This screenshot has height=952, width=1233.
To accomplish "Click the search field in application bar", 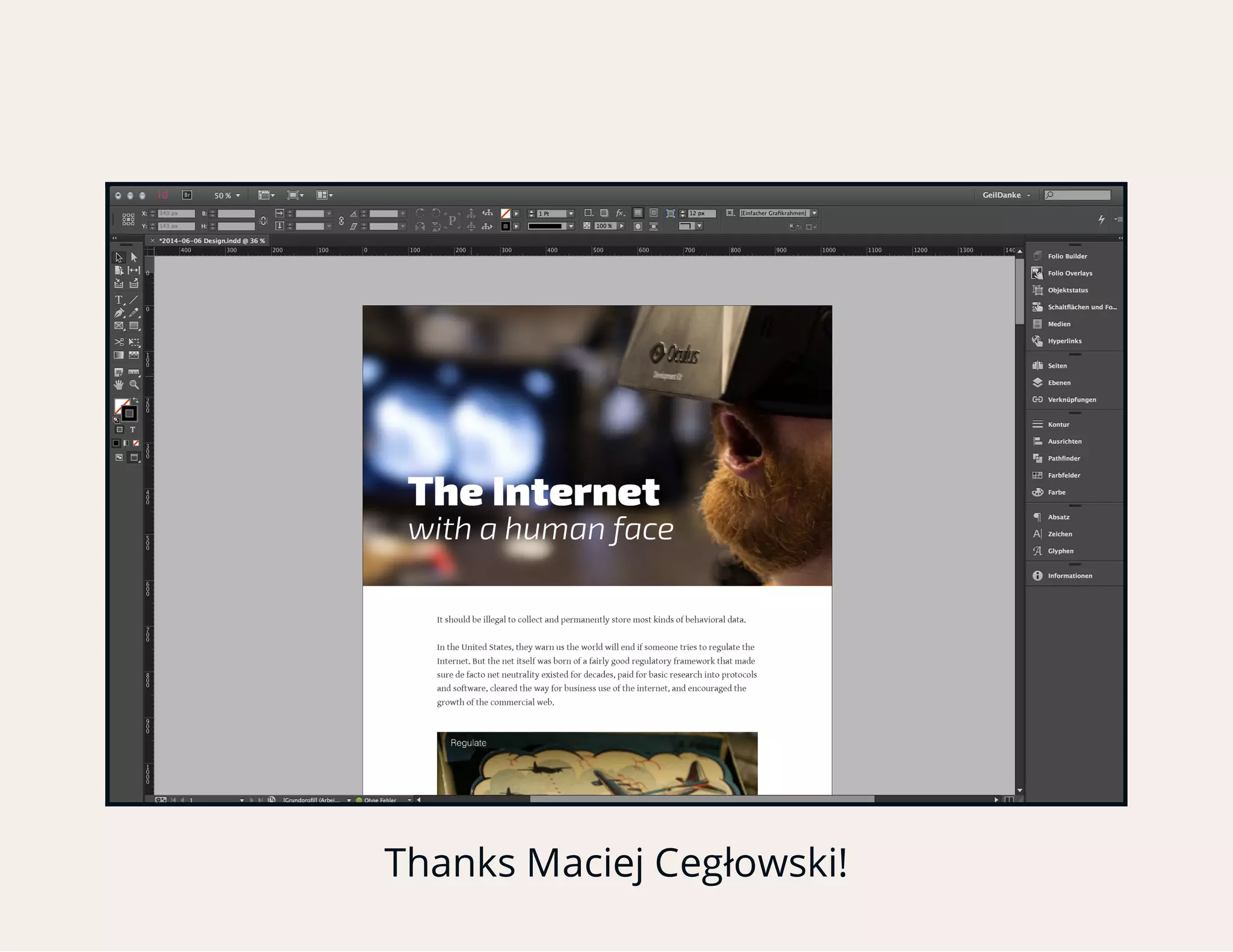I will pos(1078,195).
